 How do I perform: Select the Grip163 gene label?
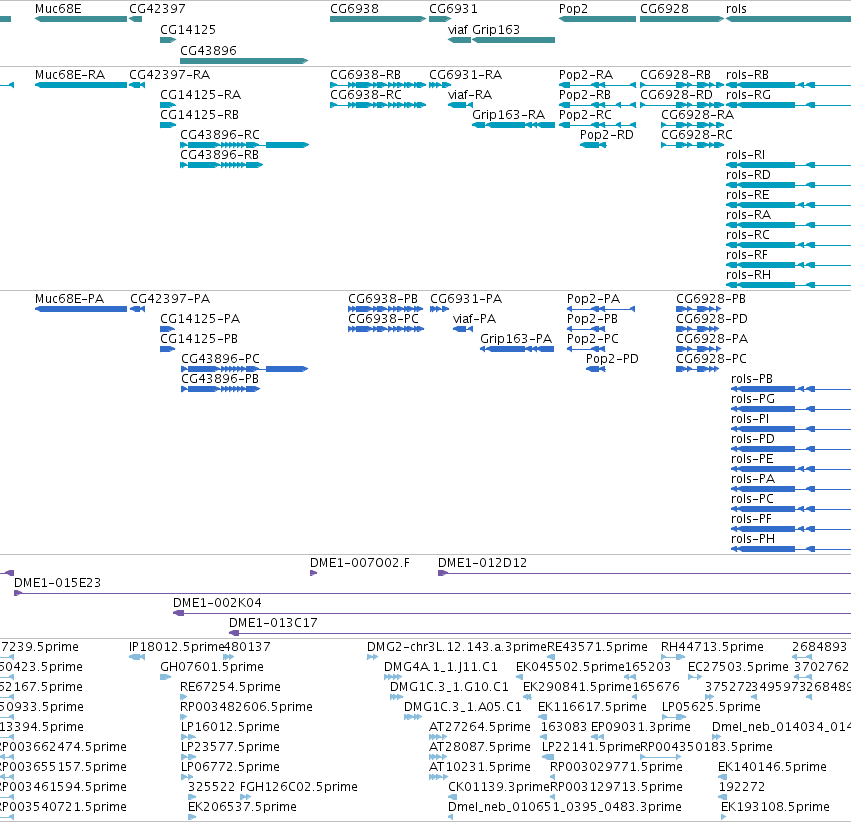[496, 29]
